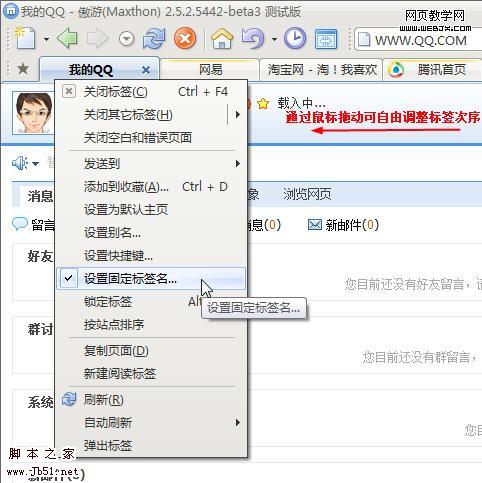Open the dropdown beside speaker icon
Image resolution: width=482 pixels, height=483 pixels.
pos(35,164)
